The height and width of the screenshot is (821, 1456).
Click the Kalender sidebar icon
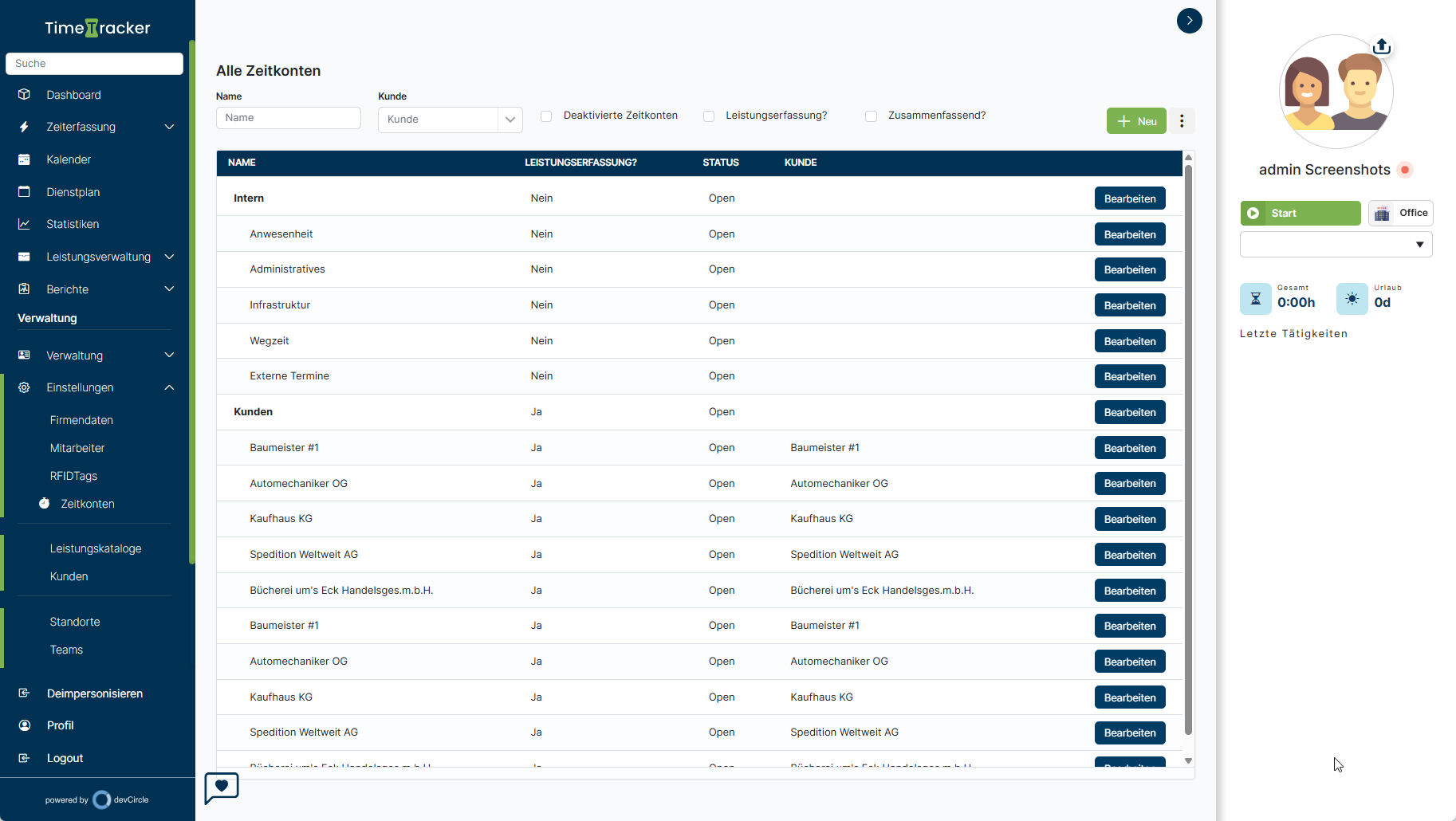[24, 159]
